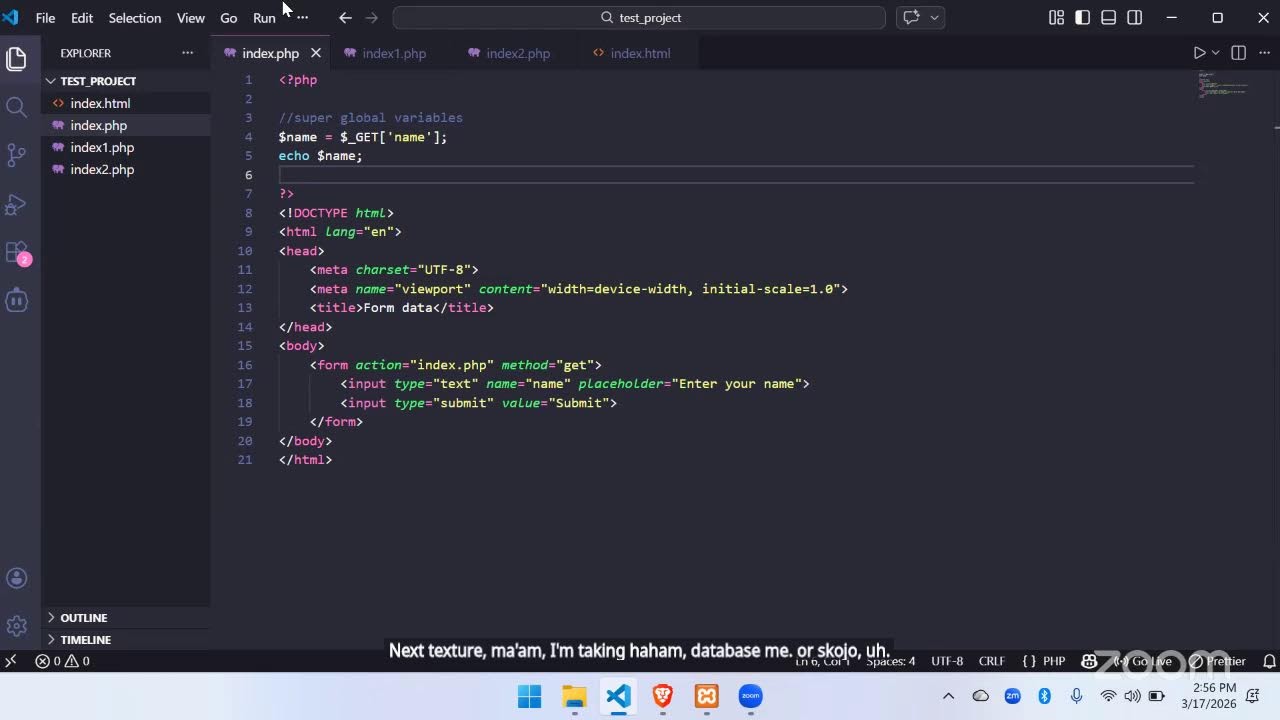Open dropdown arrow next to Copilot icon
Viewport: 1280px width, 720px height.
tap(936, 18)
